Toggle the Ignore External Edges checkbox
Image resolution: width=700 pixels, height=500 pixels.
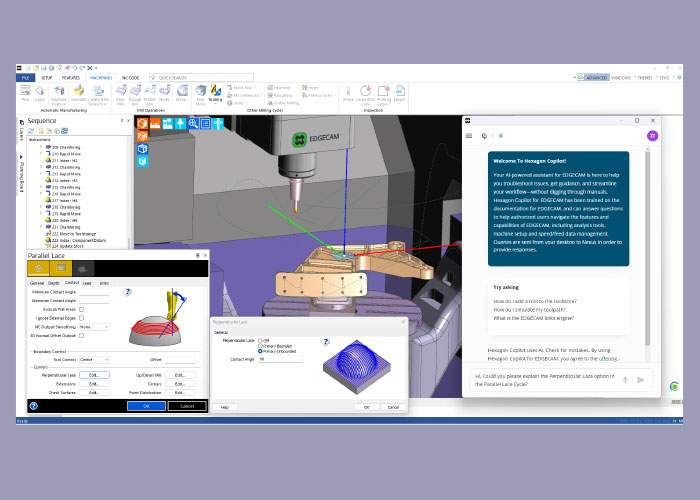point(81,318)
